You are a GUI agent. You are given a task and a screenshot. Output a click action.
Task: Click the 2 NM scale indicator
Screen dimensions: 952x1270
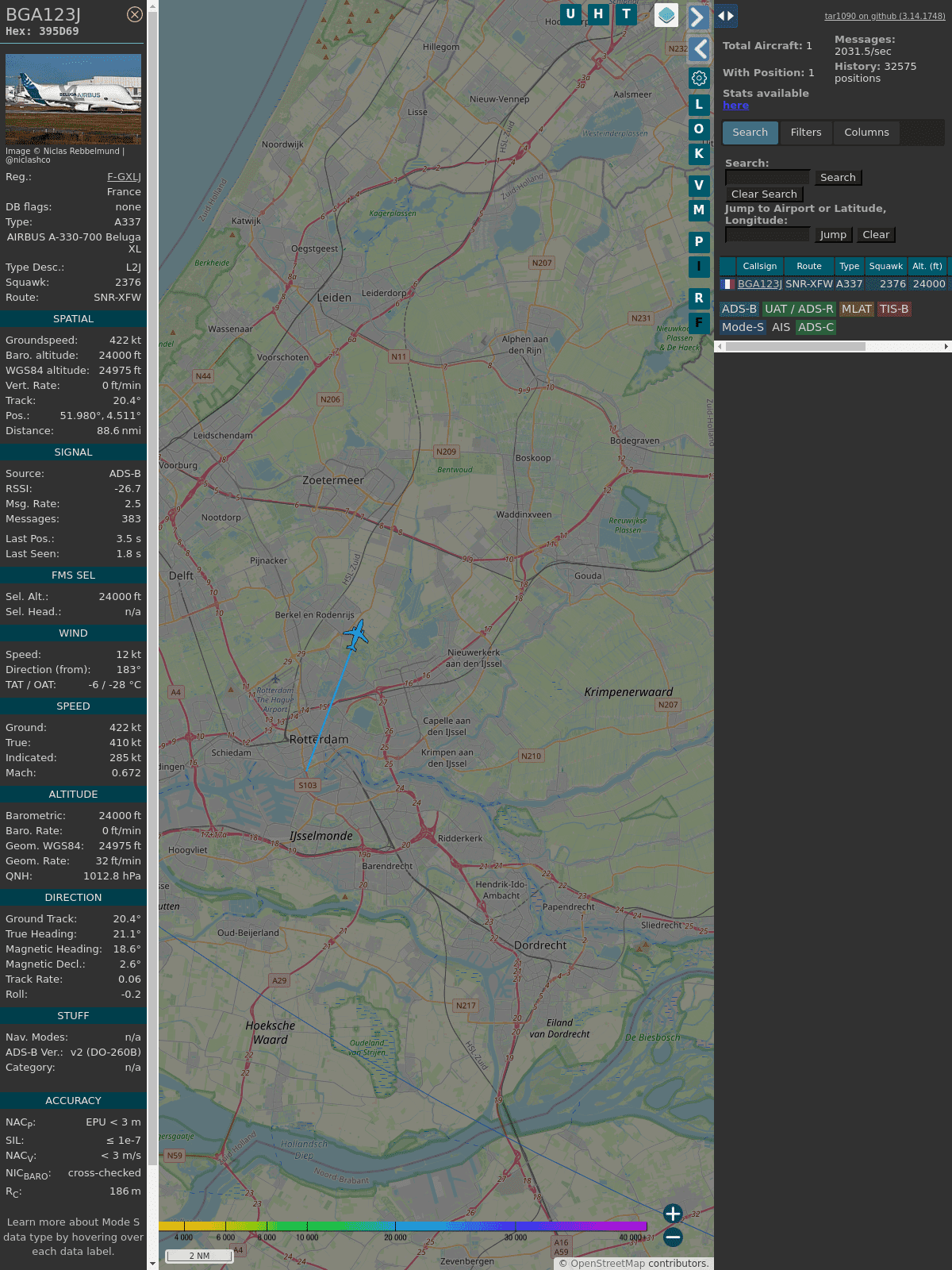tap(199, 1256)
